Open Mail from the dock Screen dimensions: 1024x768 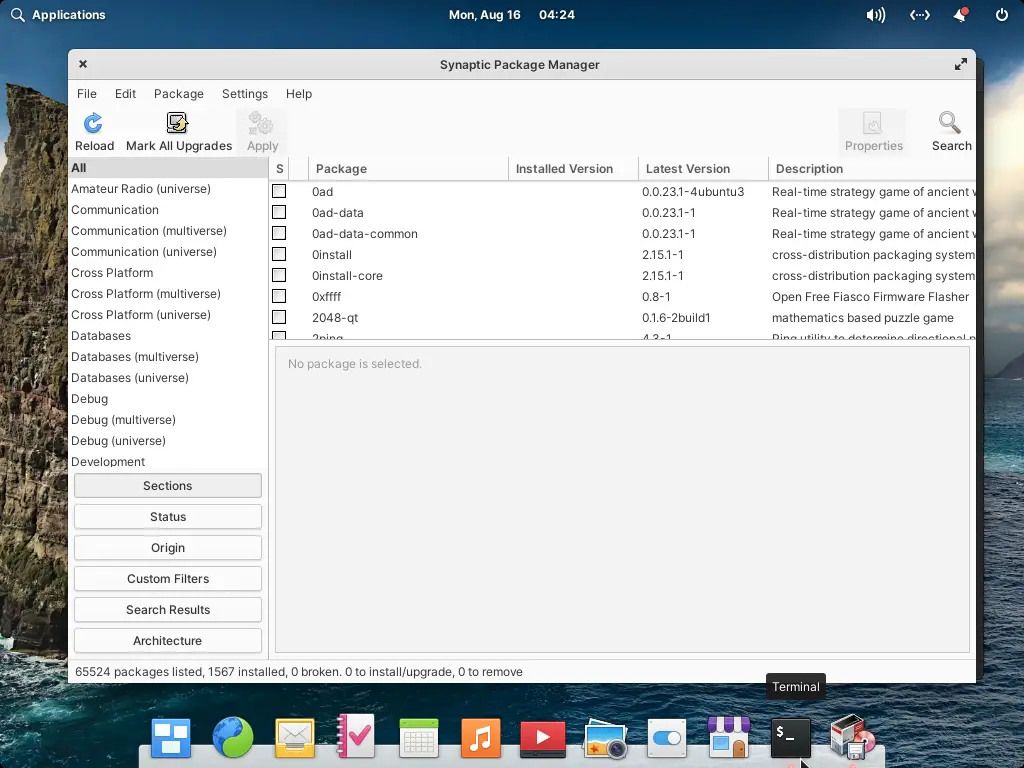coord(295,738)
